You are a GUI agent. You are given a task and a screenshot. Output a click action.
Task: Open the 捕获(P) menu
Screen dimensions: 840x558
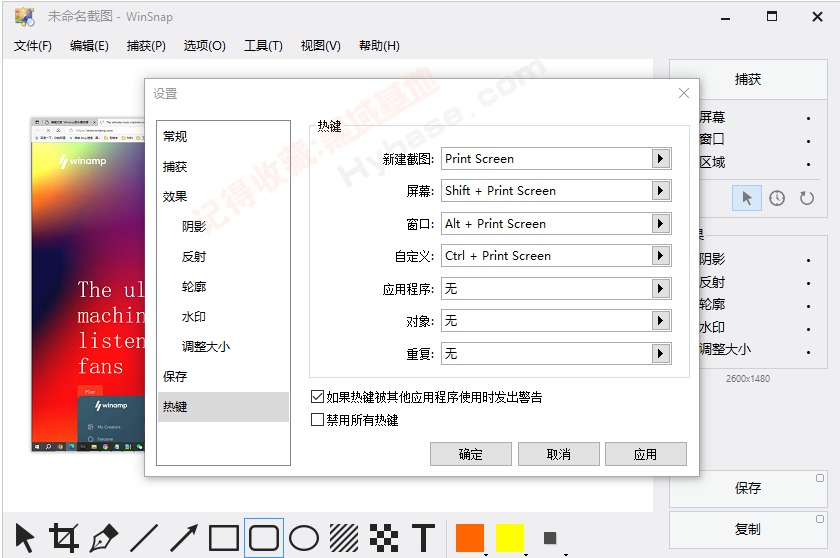click(146, 46)
